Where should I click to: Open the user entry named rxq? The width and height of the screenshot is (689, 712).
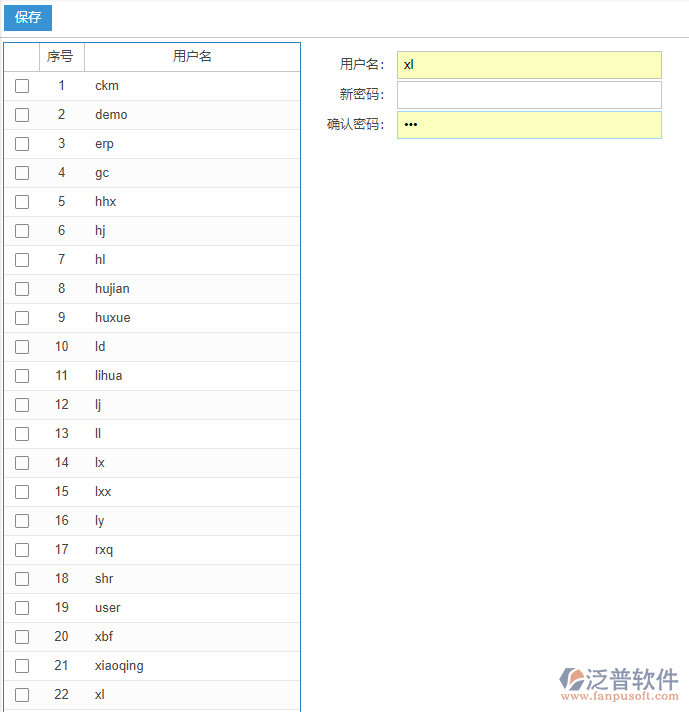pos(104,550)
